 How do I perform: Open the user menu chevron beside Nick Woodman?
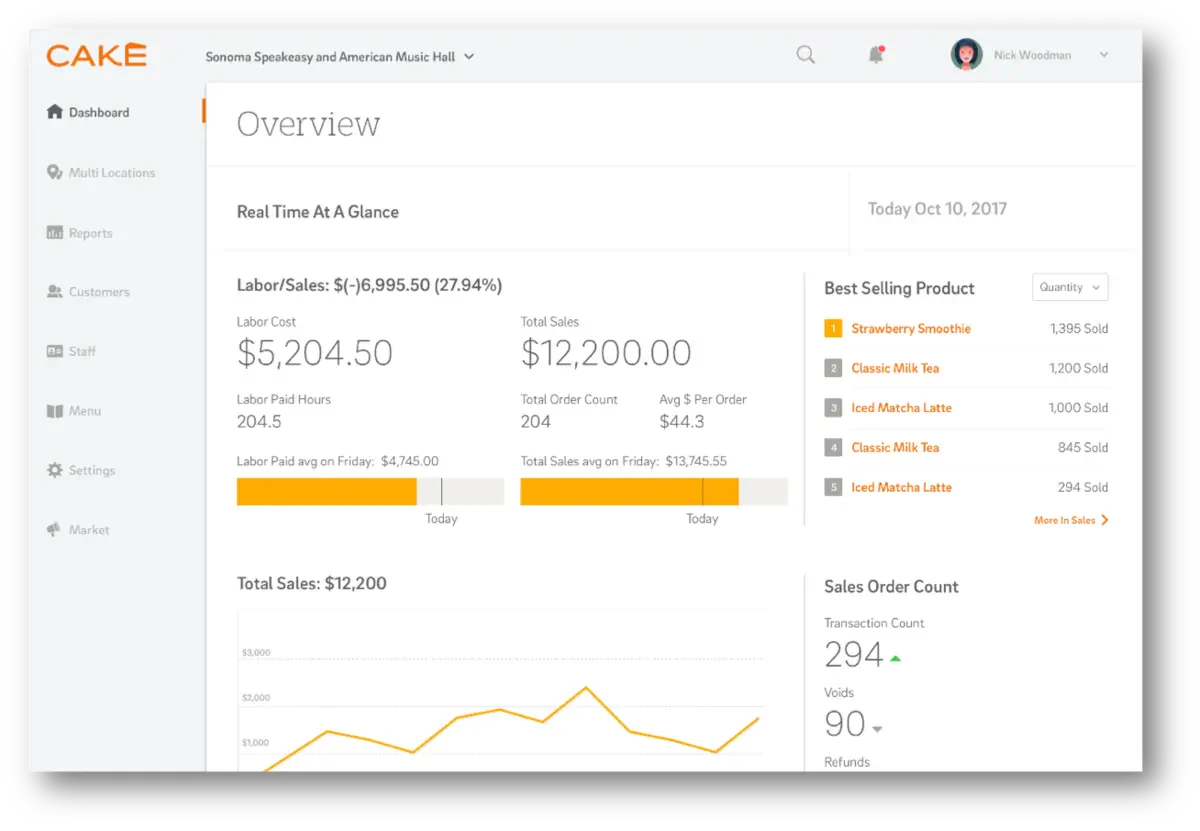coord(1104,55)
